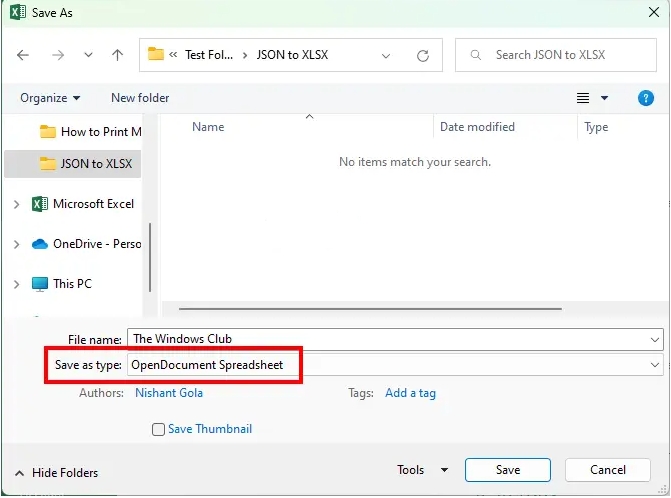The height and width of the screenshot is (498, 671).
Task: Create a New folder
Action: point(140,98)
